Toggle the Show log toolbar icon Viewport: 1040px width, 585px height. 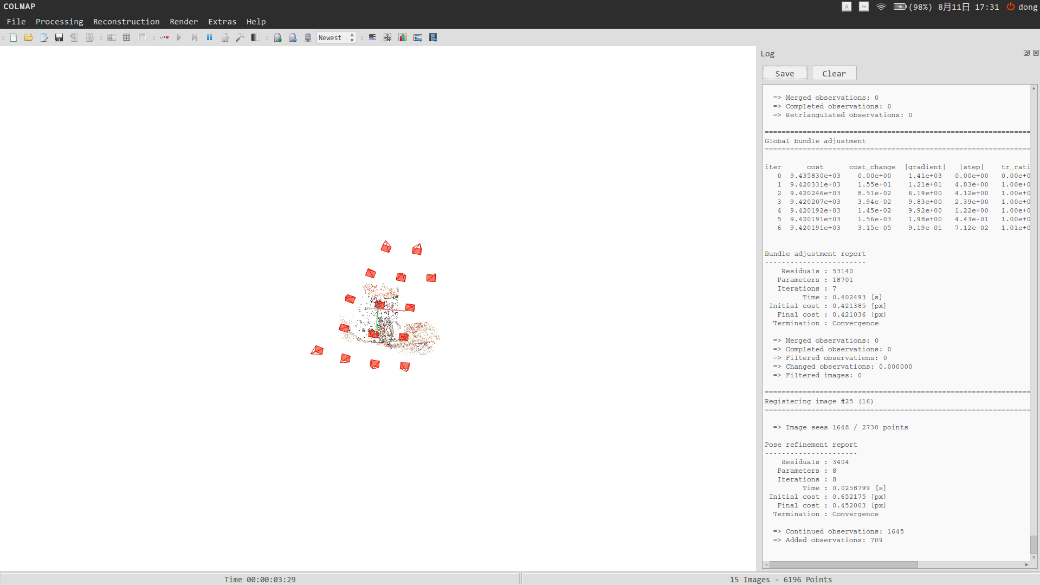(372, 38)
